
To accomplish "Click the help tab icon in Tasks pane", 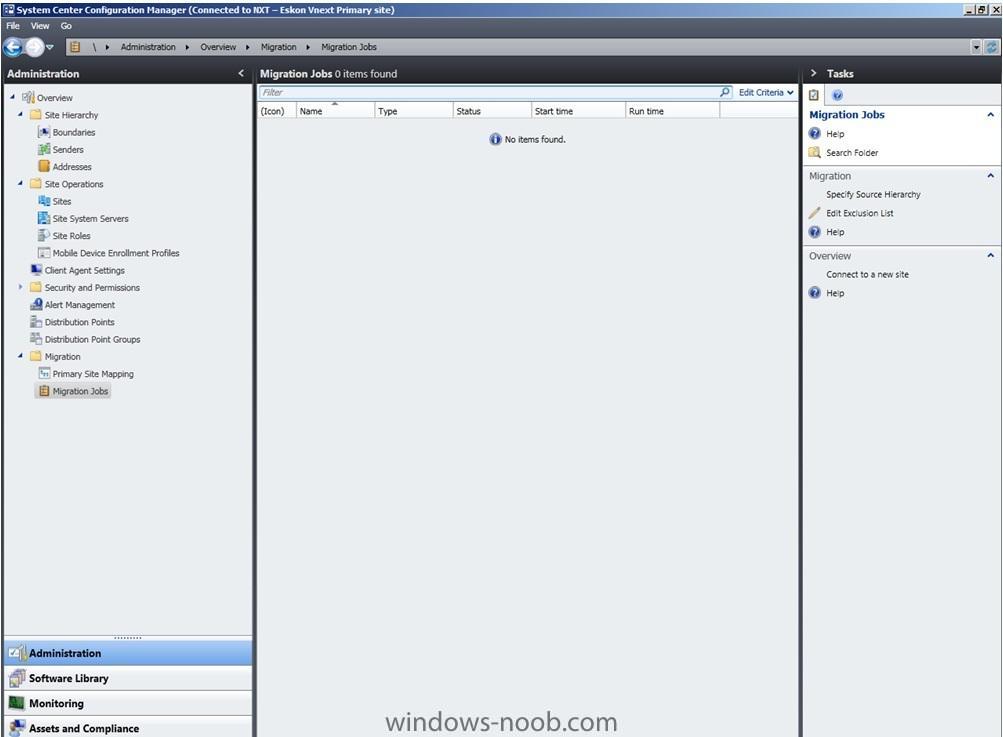I will [x=837, y=95].
